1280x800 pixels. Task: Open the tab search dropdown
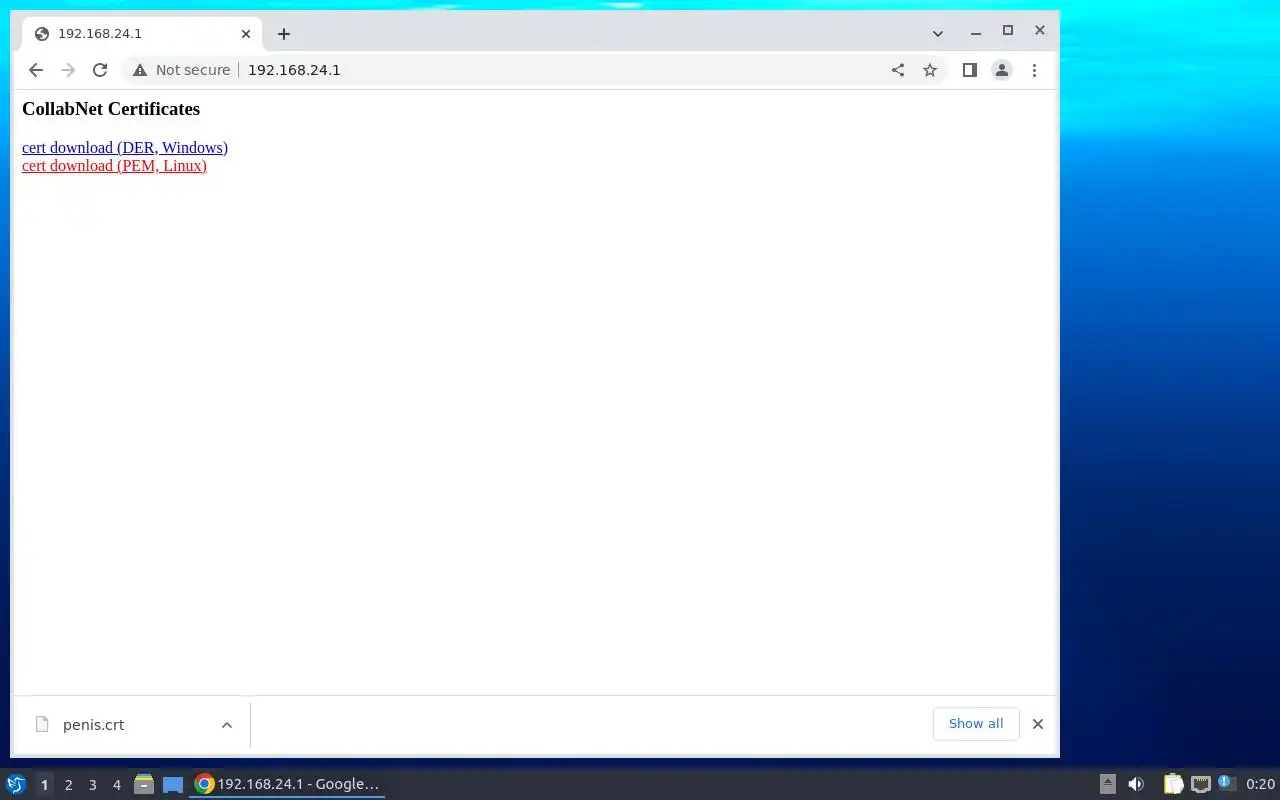938,33
